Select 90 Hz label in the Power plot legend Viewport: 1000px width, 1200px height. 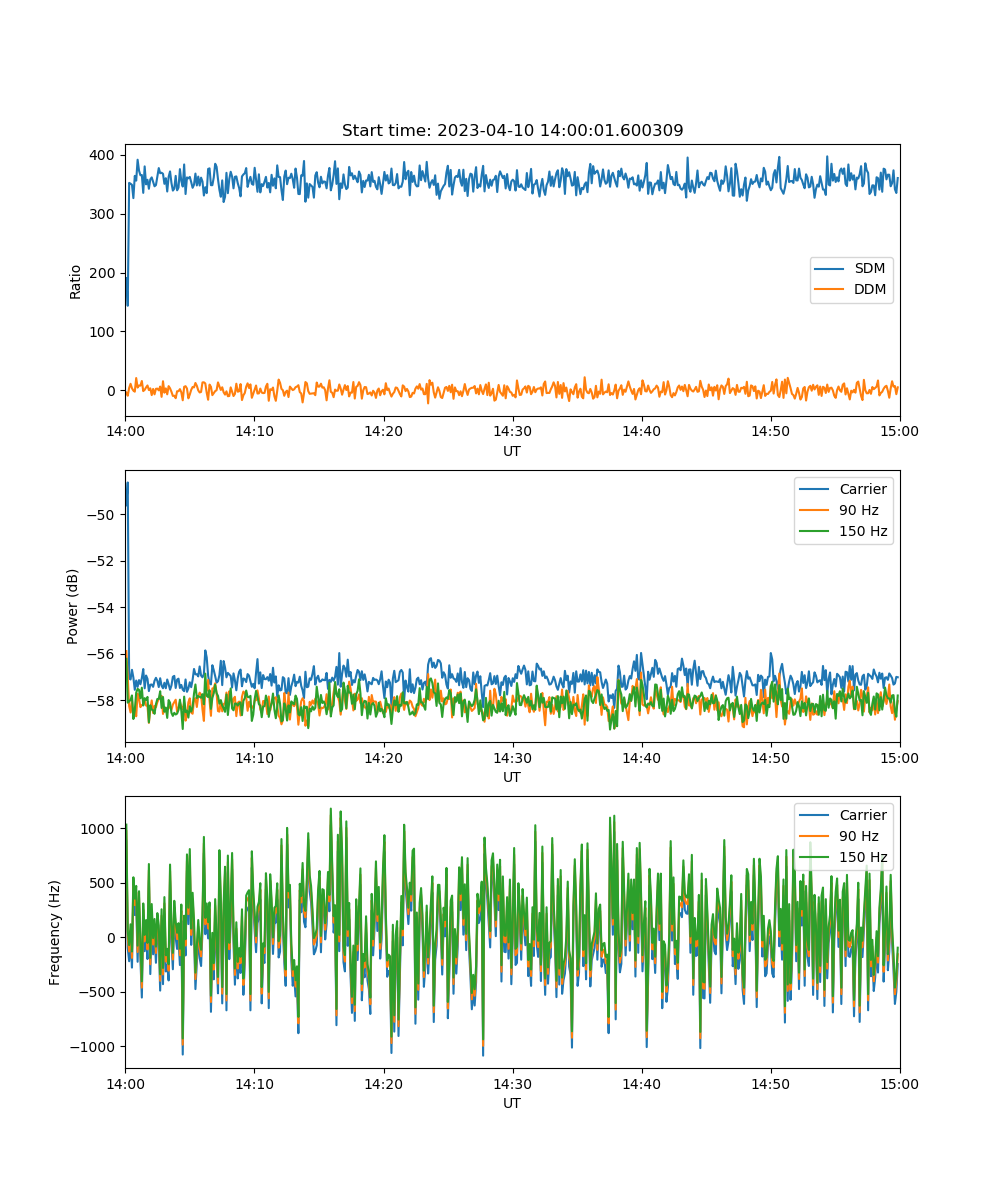point(860,510)
